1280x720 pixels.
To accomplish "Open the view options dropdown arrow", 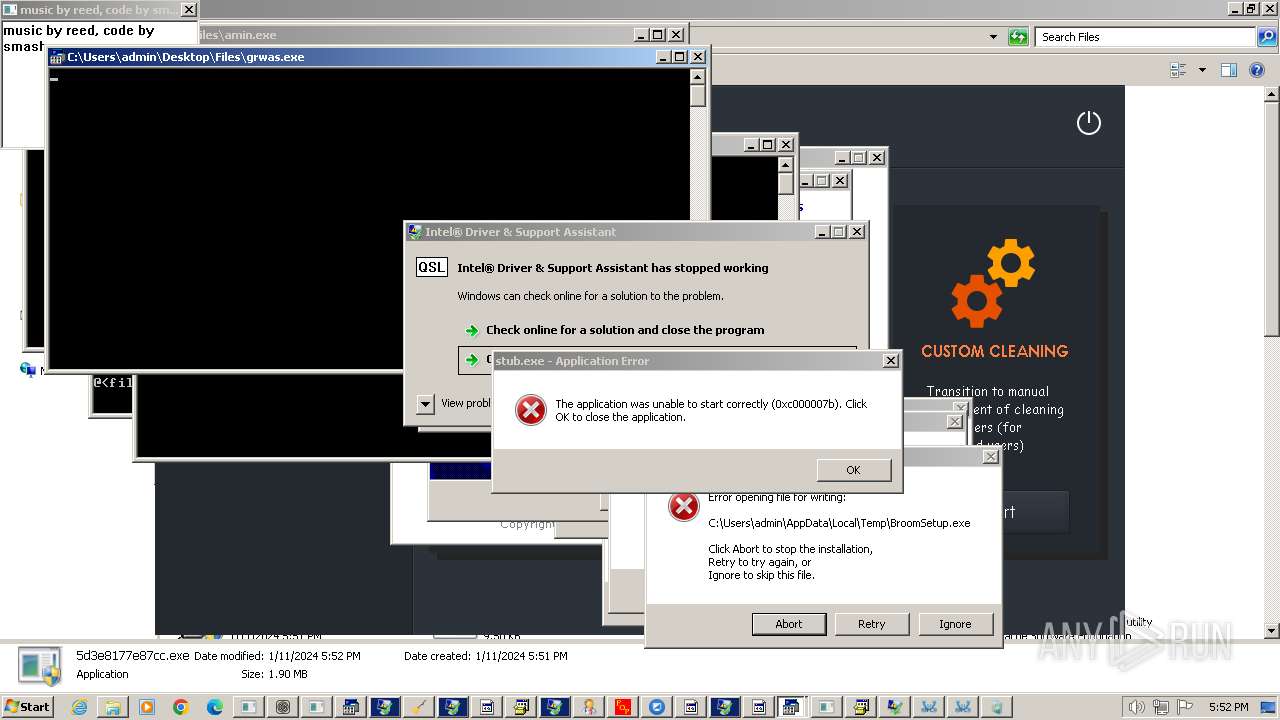I will (x=1202, y=70).
